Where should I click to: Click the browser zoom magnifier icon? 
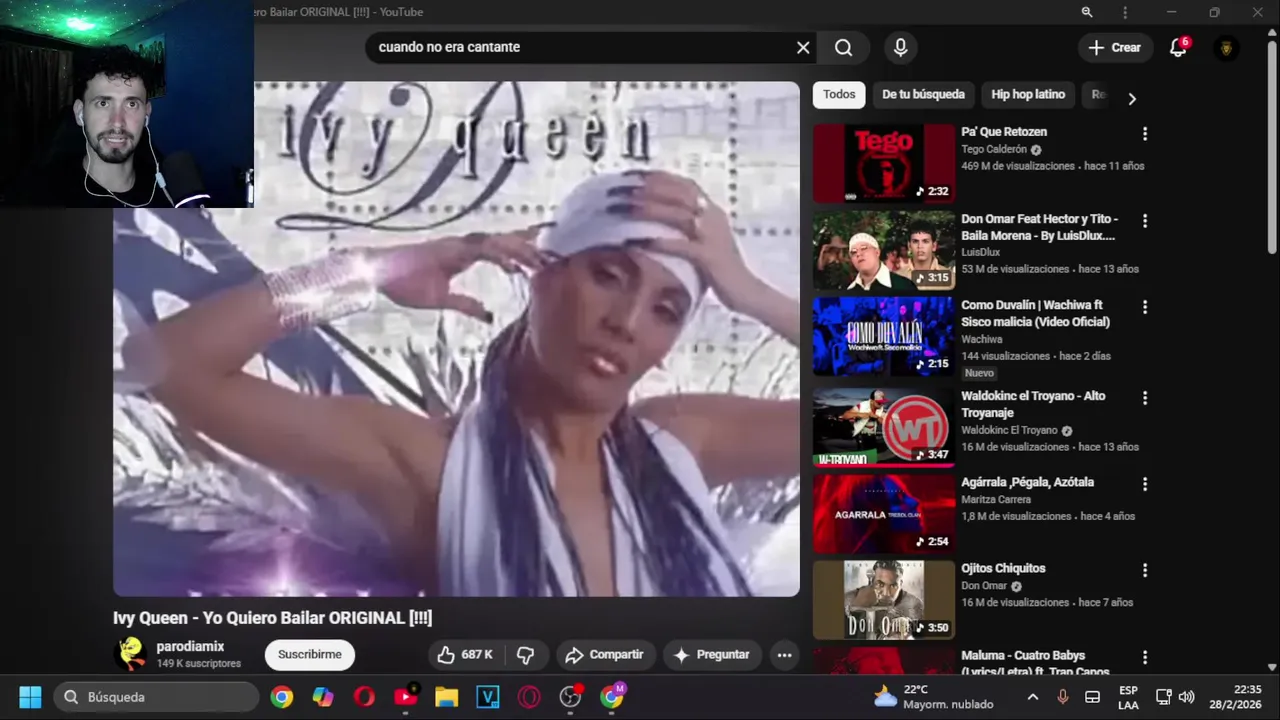click(x=1087, y=12)
